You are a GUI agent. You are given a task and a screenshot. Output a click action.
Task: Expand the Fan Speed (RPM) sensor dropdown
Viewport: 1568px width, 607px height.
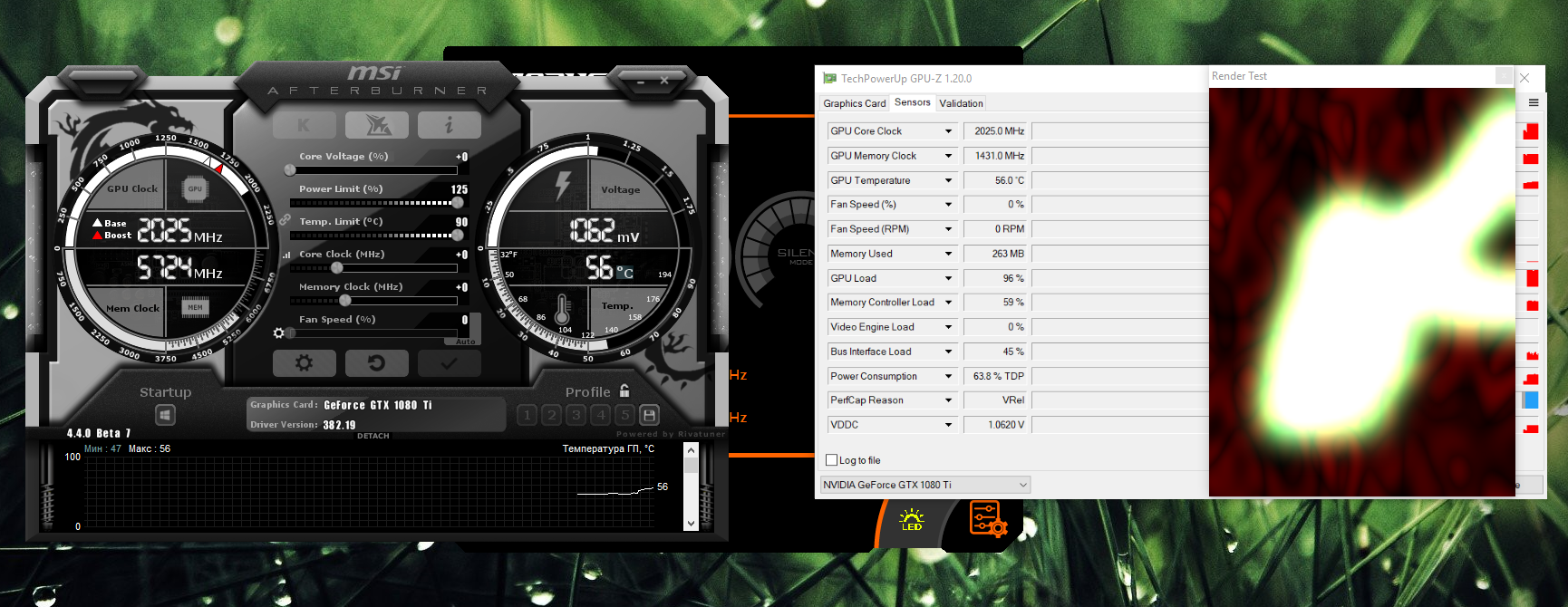click(949, 229)
